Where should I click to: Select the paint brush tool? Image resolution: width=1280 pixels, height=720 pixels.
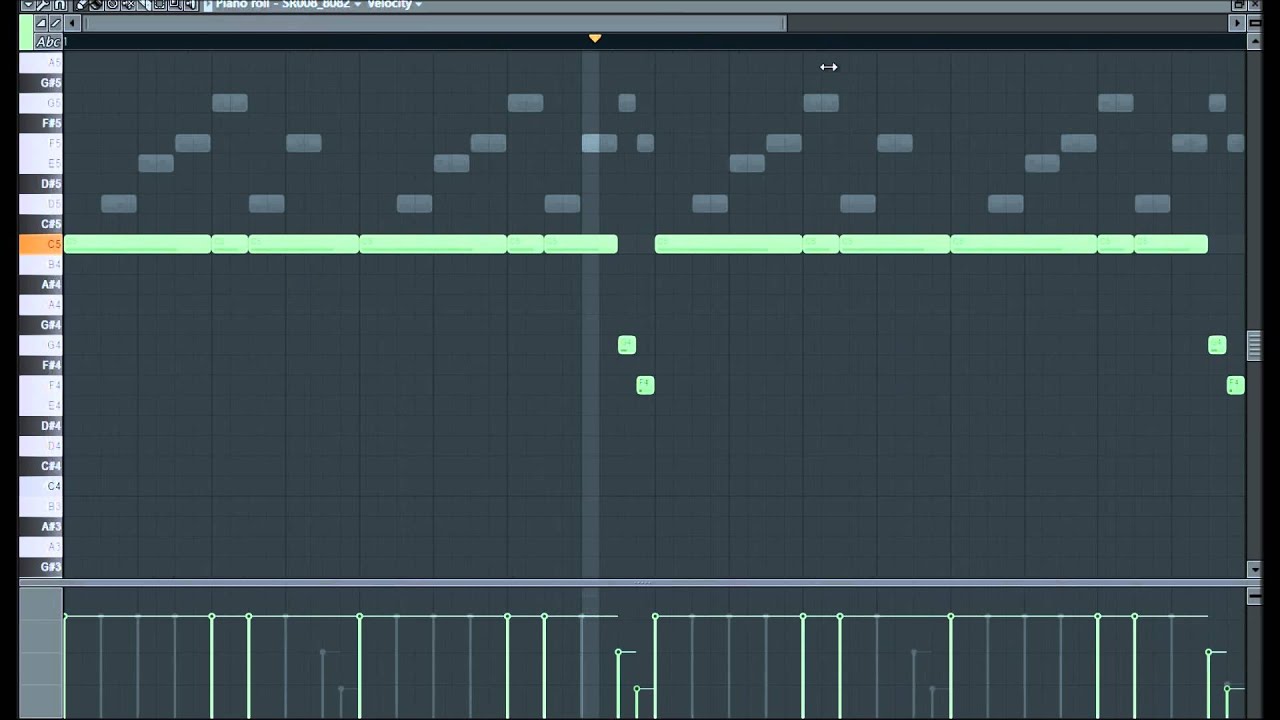coord(96,4)
